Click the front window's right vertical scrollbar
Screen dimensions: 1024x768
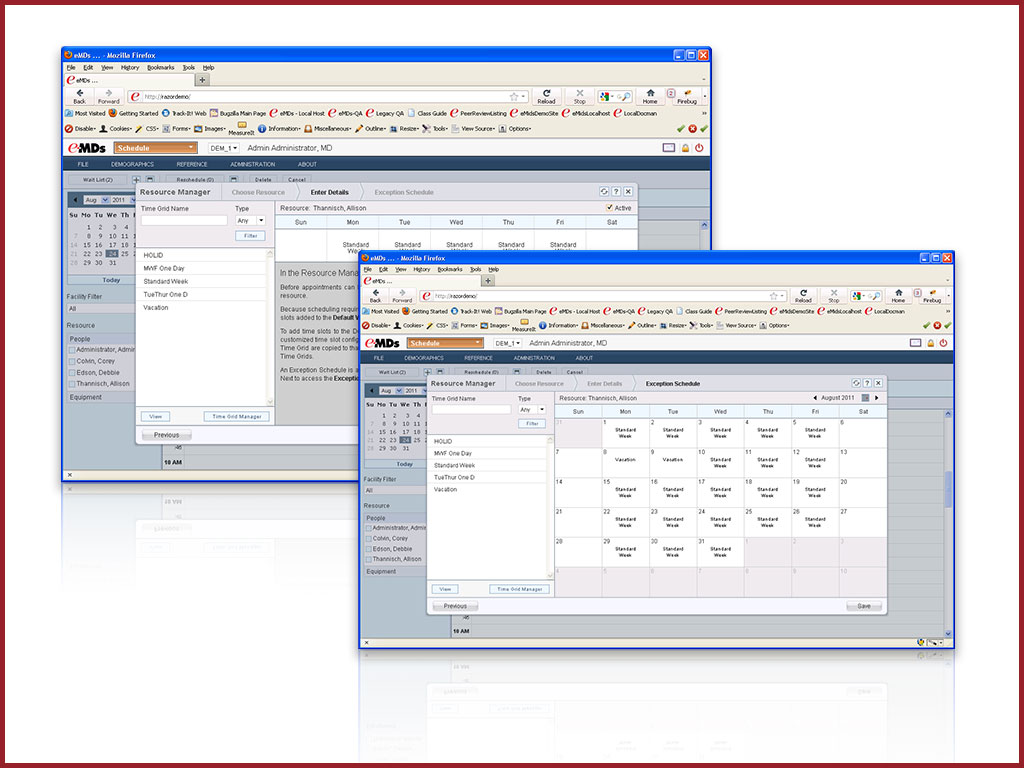click(948, 522)
